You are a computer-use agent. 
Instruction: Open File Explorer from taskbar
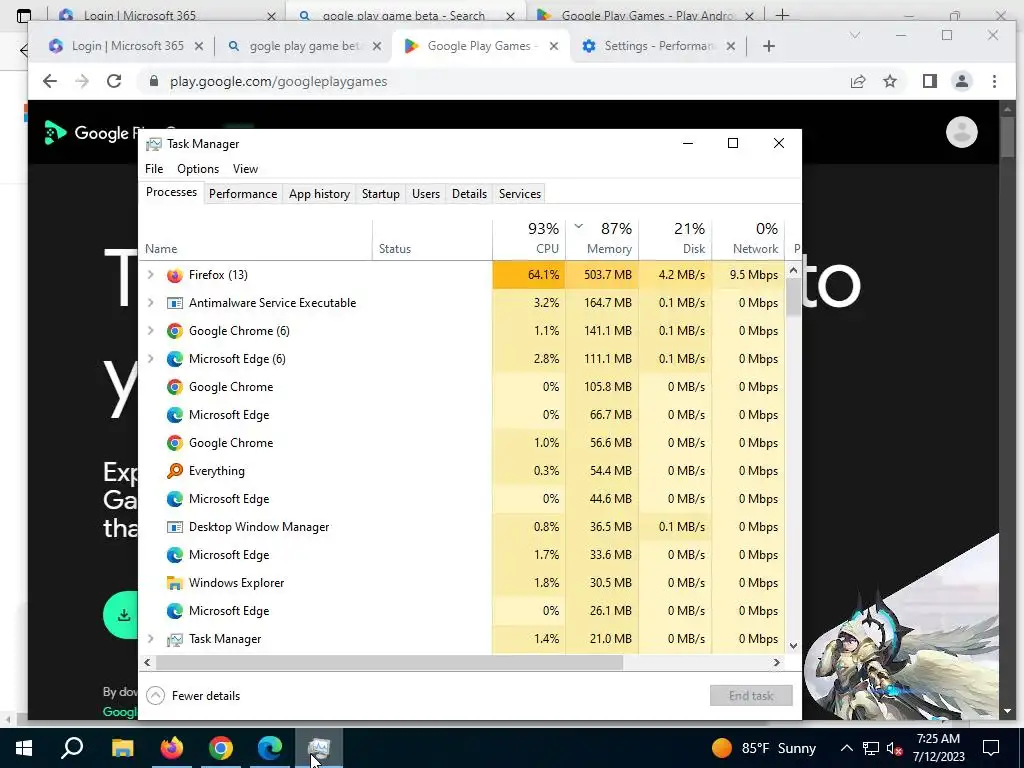click(122, 748)
